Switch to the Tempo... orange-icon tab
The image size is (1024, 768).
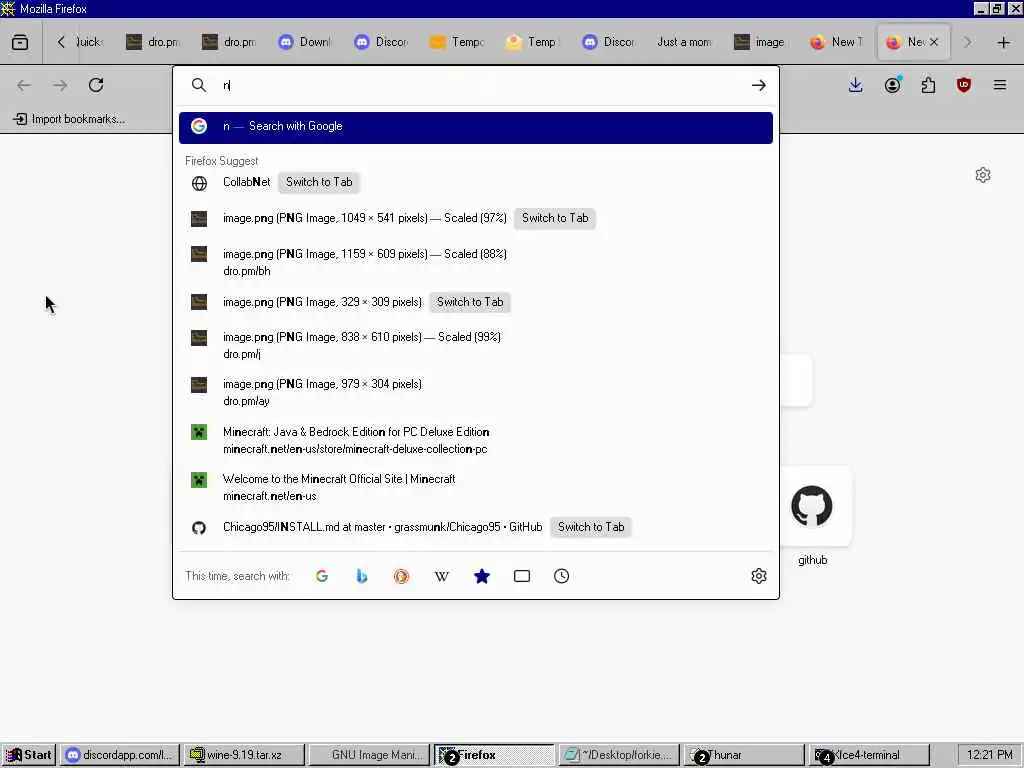(456, 42)
